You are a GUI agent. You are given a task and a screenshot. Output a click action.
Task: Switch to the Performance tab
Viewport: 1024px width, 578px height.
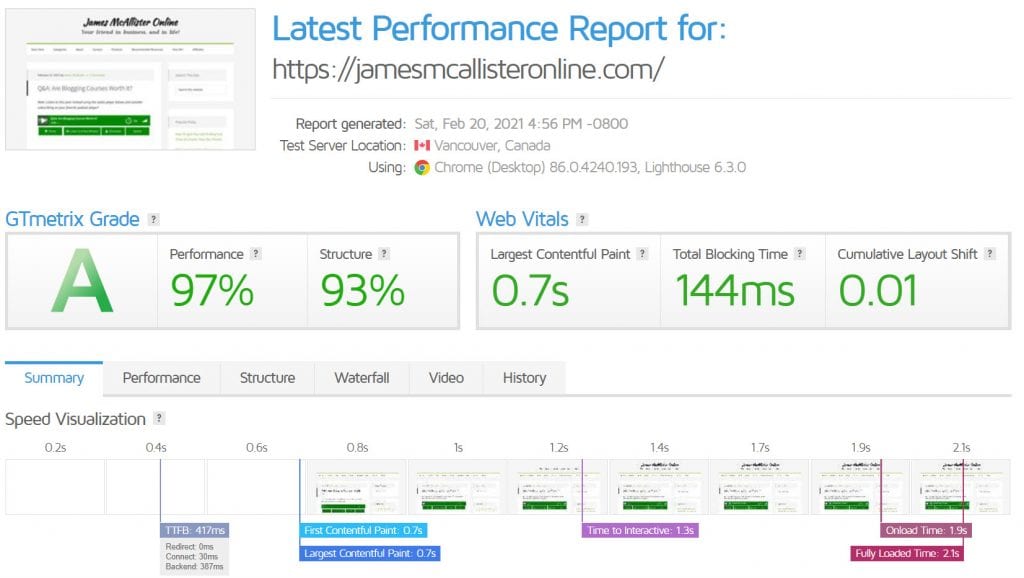click(161, 378)
